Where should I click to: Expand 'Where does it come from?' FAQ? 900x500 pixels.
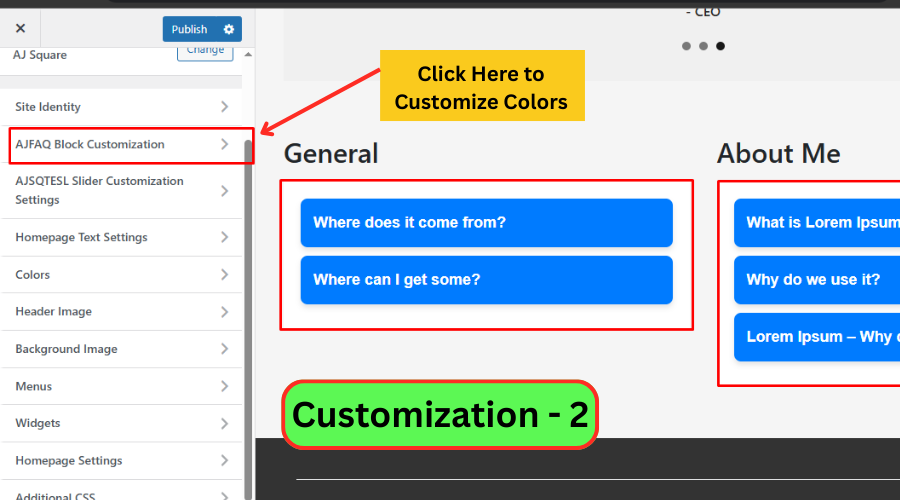[486, 223]
